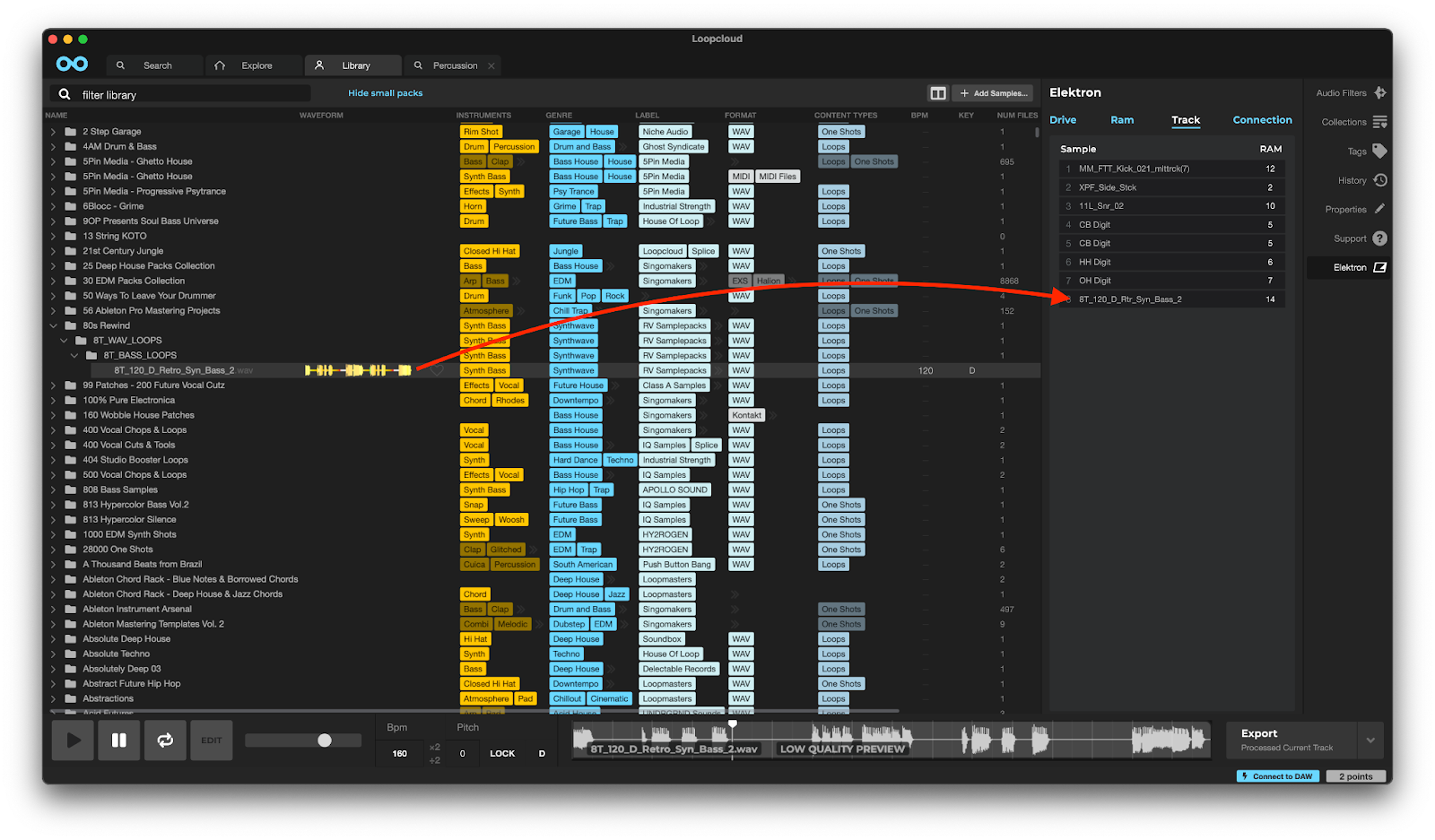
Task: Click the Pause button
Action: point(118,740)
